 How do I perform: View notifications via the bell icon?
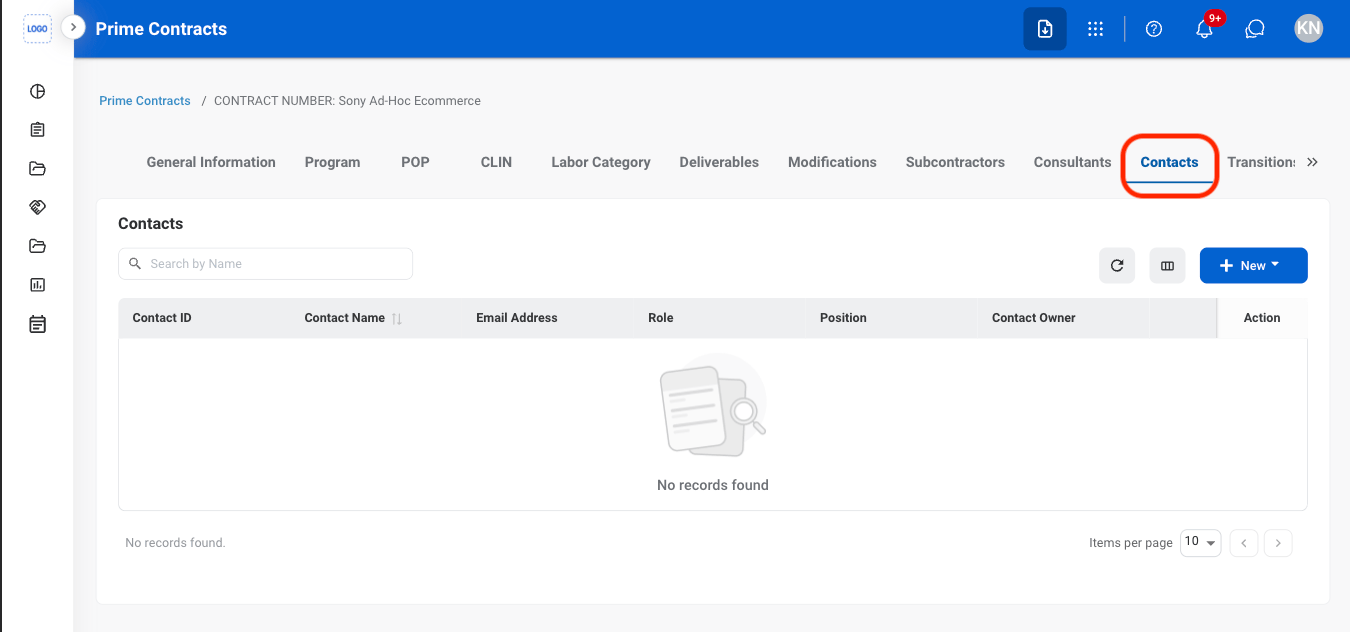(x=1205, y=29)
